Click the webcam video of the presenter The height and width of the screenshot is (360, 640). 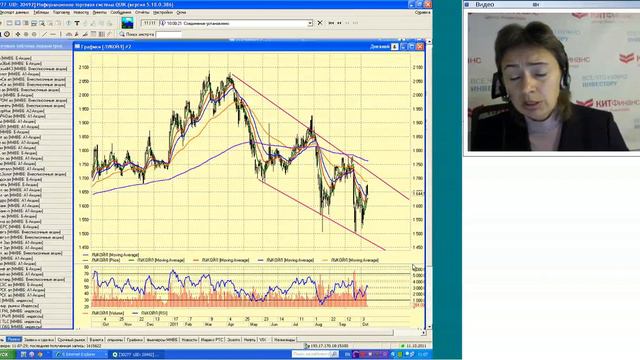coord(553,82)
